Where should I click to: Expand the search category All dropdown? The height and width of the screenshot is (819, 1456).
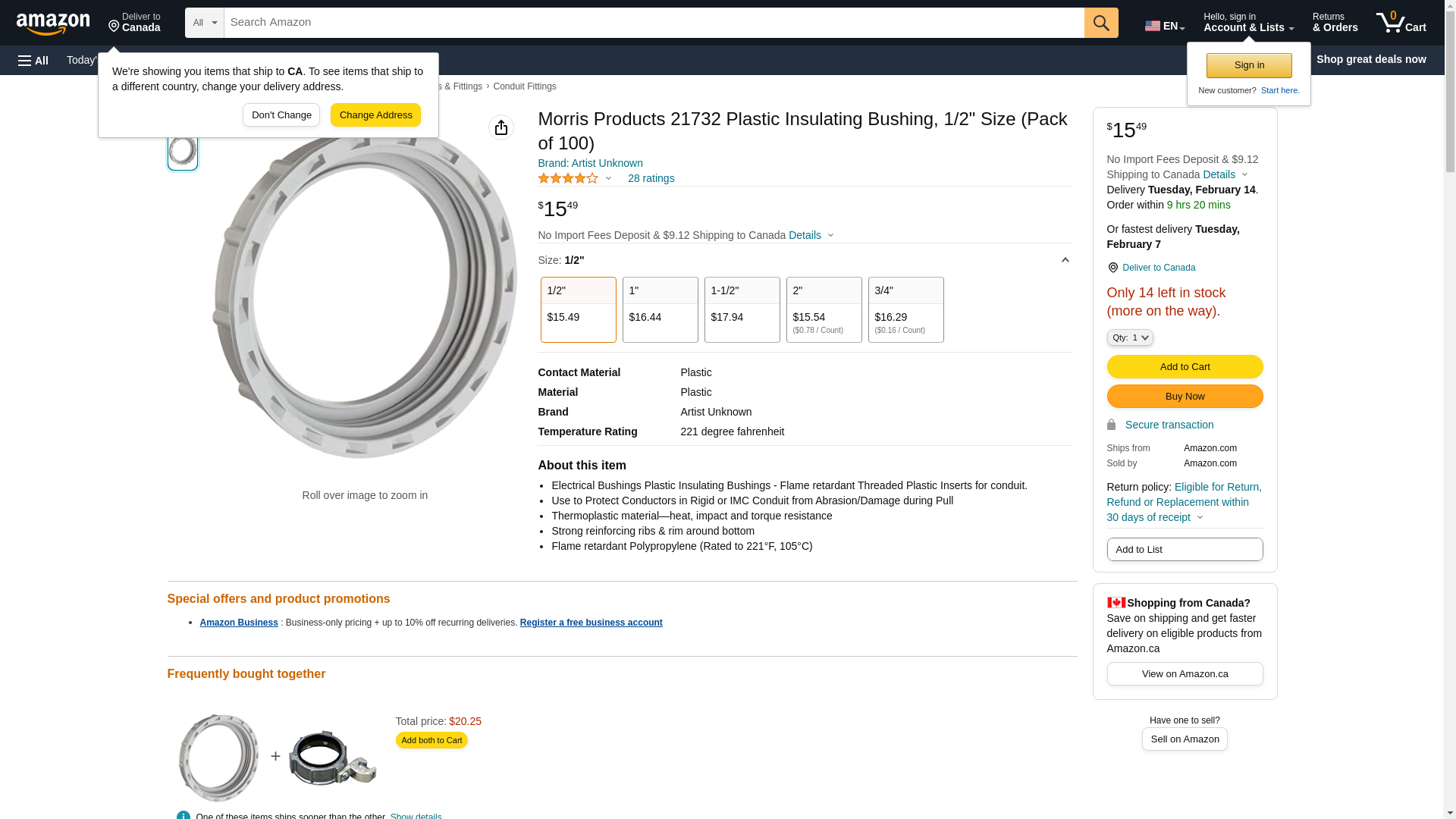[x=205, y=23]
